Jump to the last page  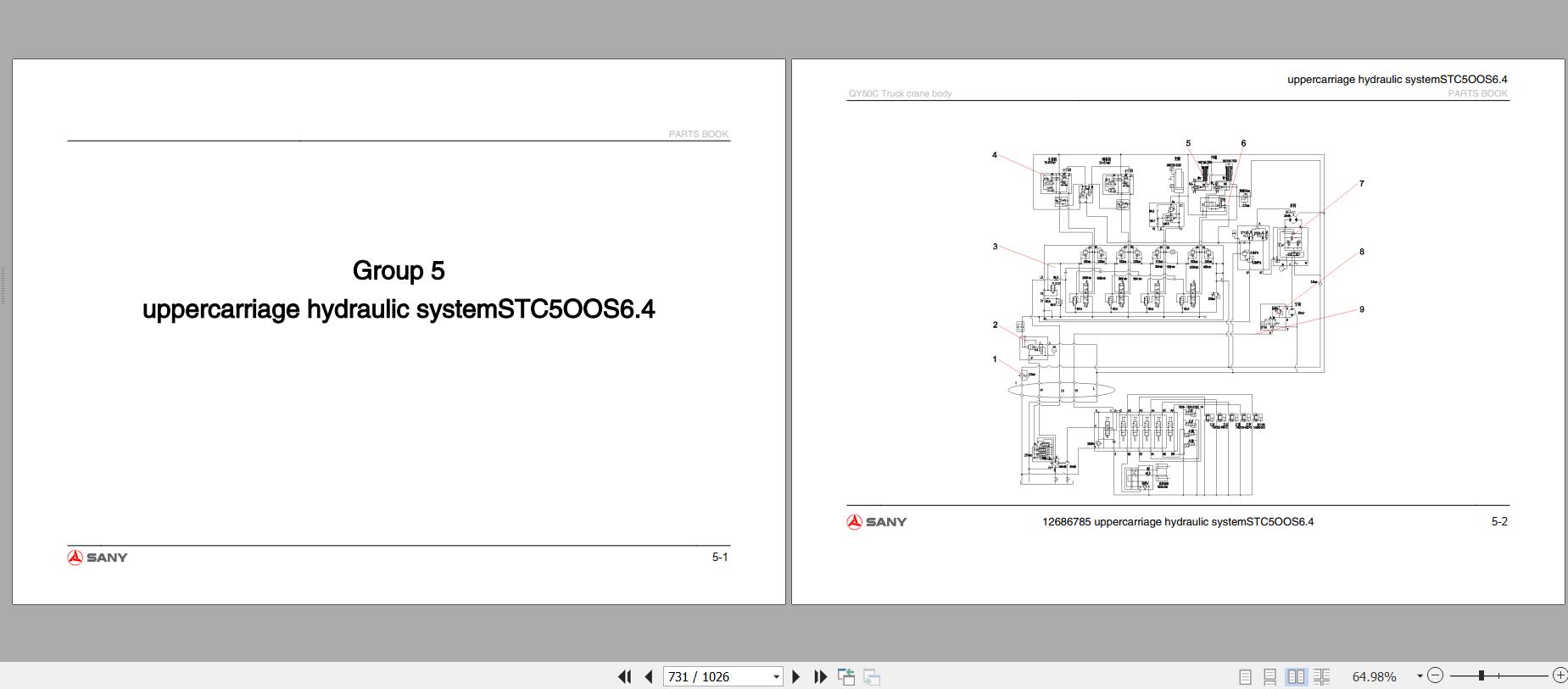coord(820,676)
